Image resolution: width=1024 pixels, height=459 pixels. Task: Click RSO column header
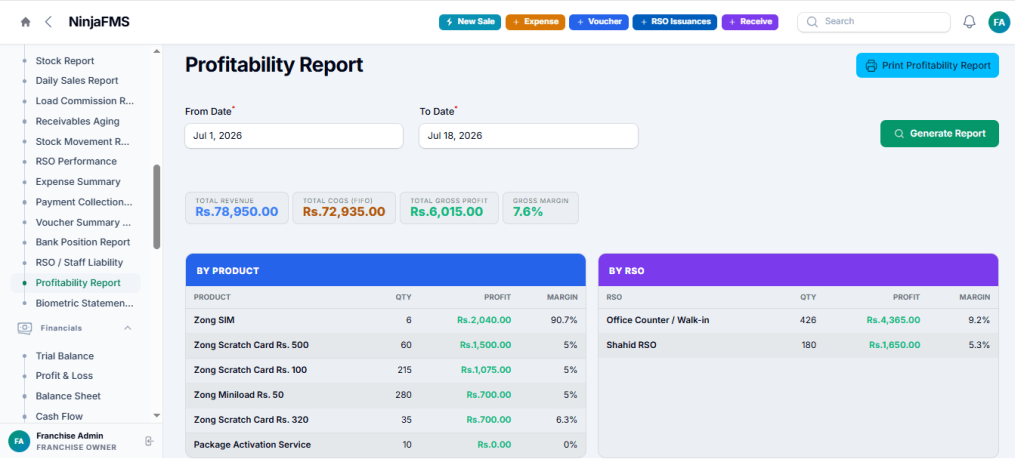[614, 297]
